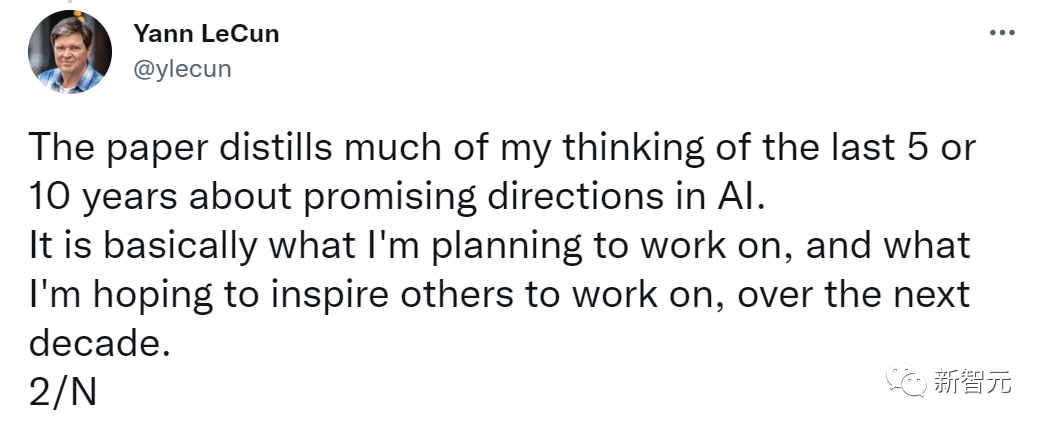Screen dimensions: 1045x427
Task: Open the three-dot more options menu
Action: [x=1001, y=33]
